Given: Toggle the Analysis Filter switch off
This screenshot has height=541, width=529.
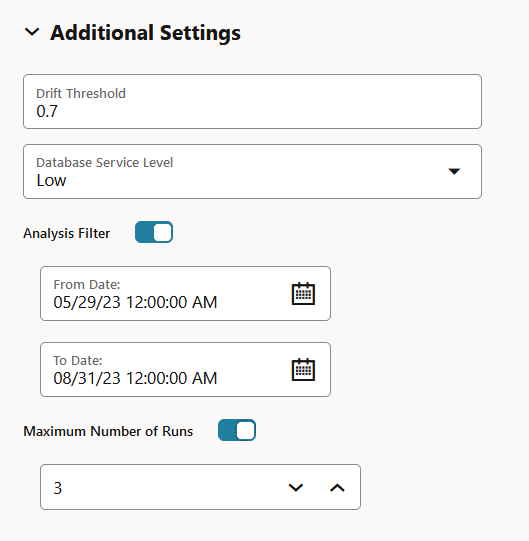Looking at the screenshot, I should (154, 232).
